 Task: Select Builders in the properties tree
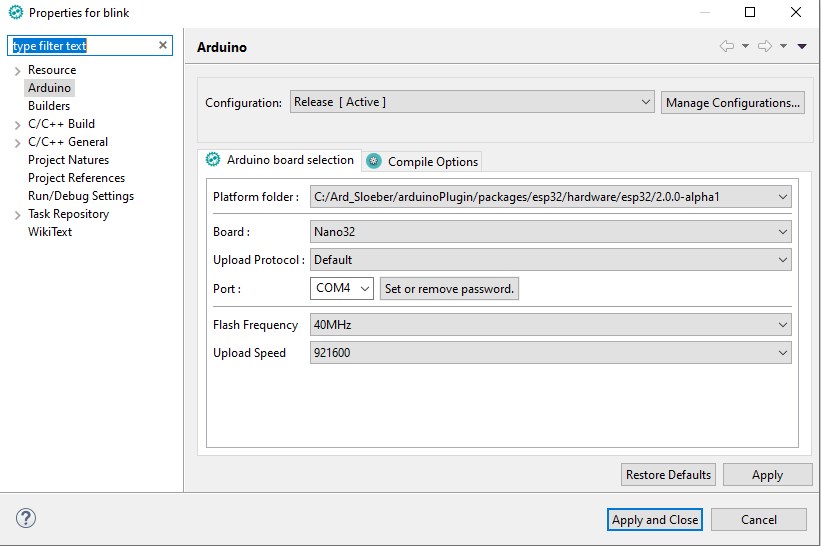pos(49,106)
